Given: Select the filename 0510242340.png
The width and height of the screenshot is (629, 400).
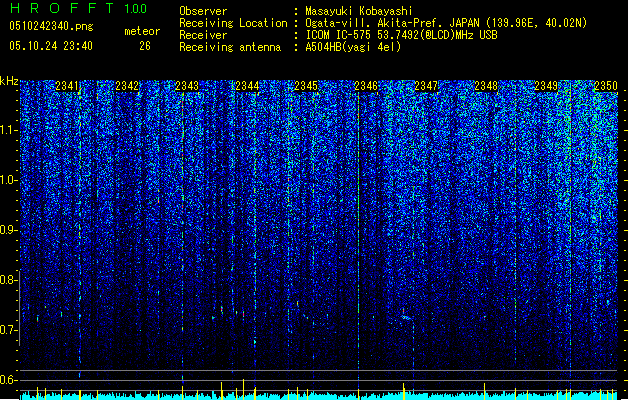Looking at the screenshot, I should pyautogui.click(x=51, y=26).
